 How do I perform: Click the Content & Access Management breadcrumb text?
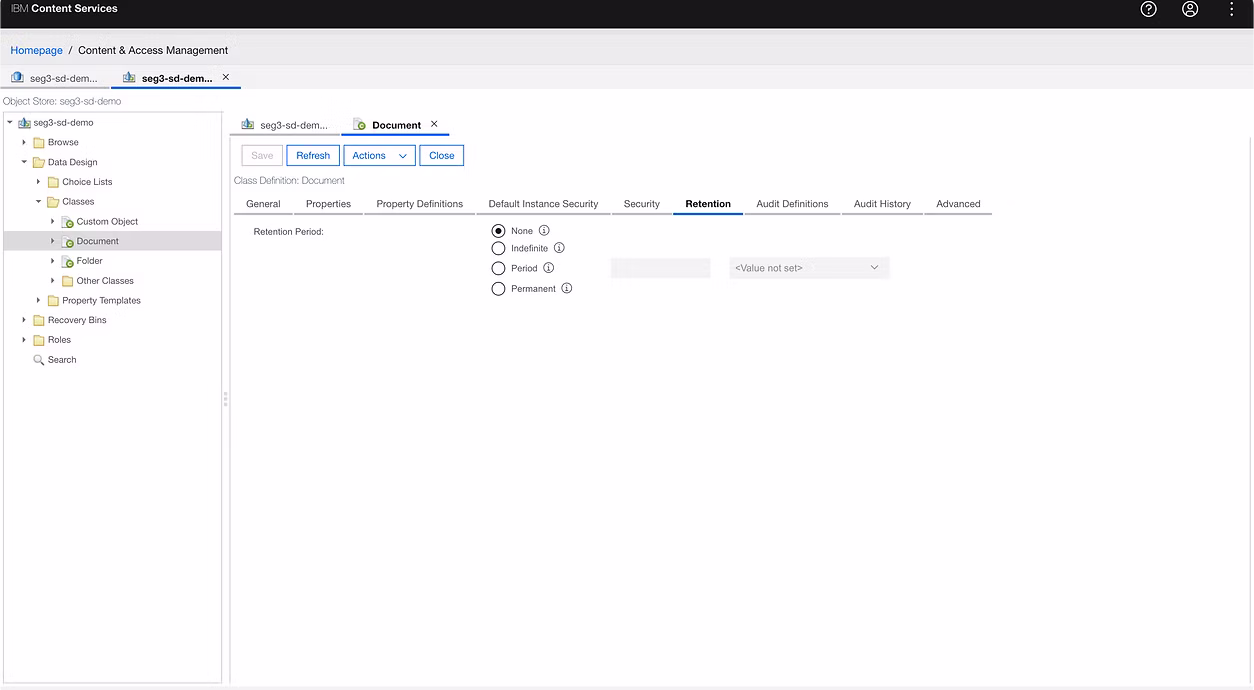[153, 50]
